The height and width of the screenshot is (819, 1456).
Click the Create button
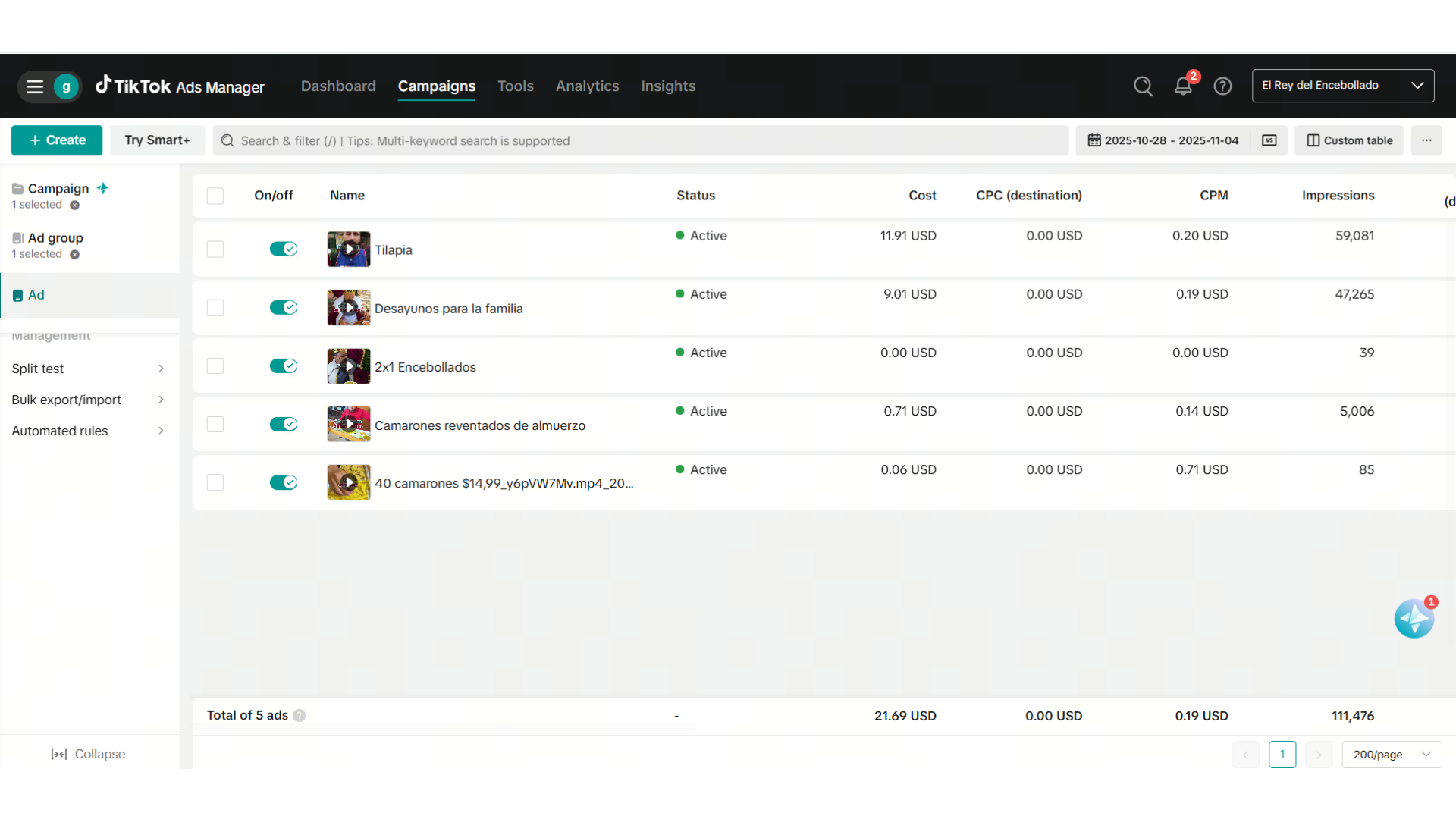[x=57, y=140]
